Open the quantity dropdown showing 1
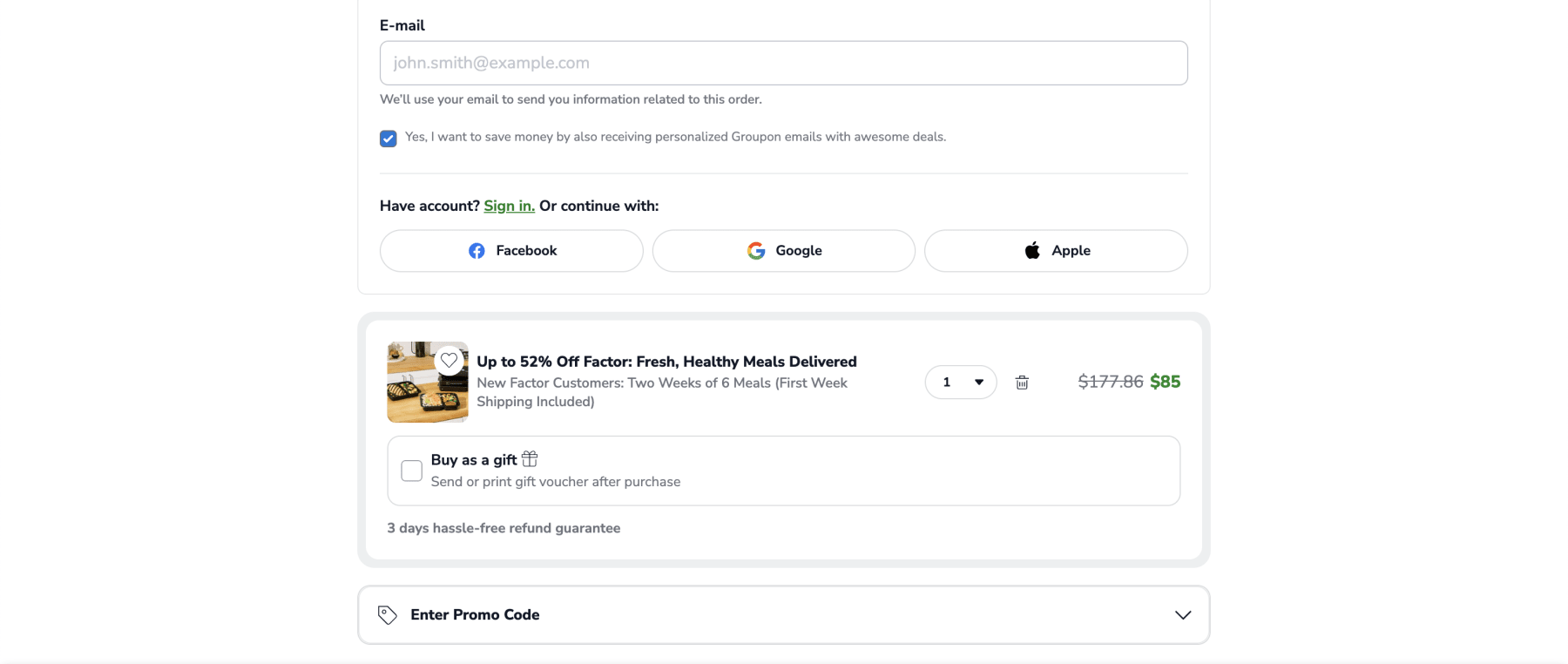Viewport: 1568px width, 664px height. [x=961, y=383]
